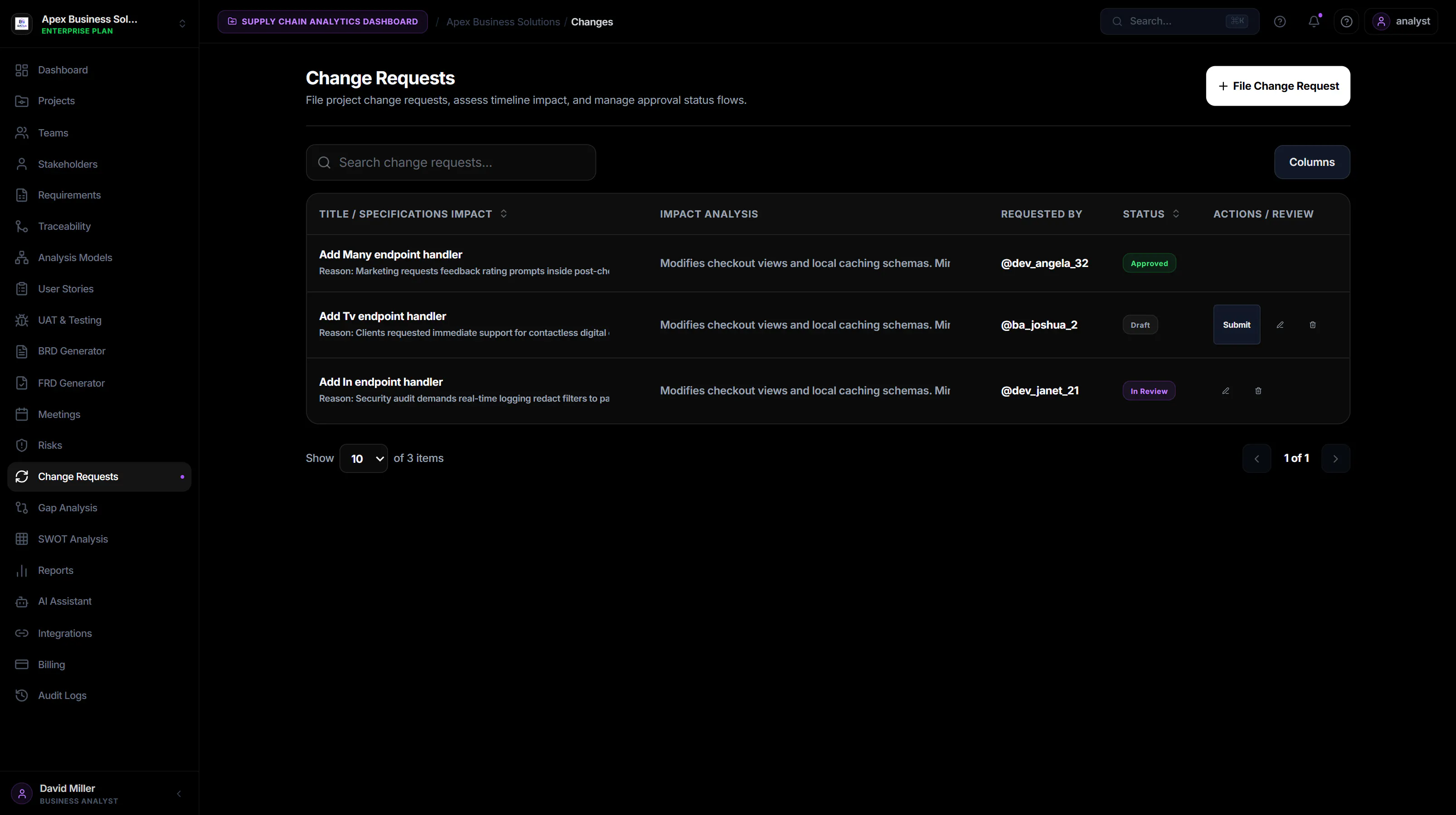Click the UAT & Testing bug icon
Image resolution: width=1456 pixels, height=815 pixels.
point(21,320)
